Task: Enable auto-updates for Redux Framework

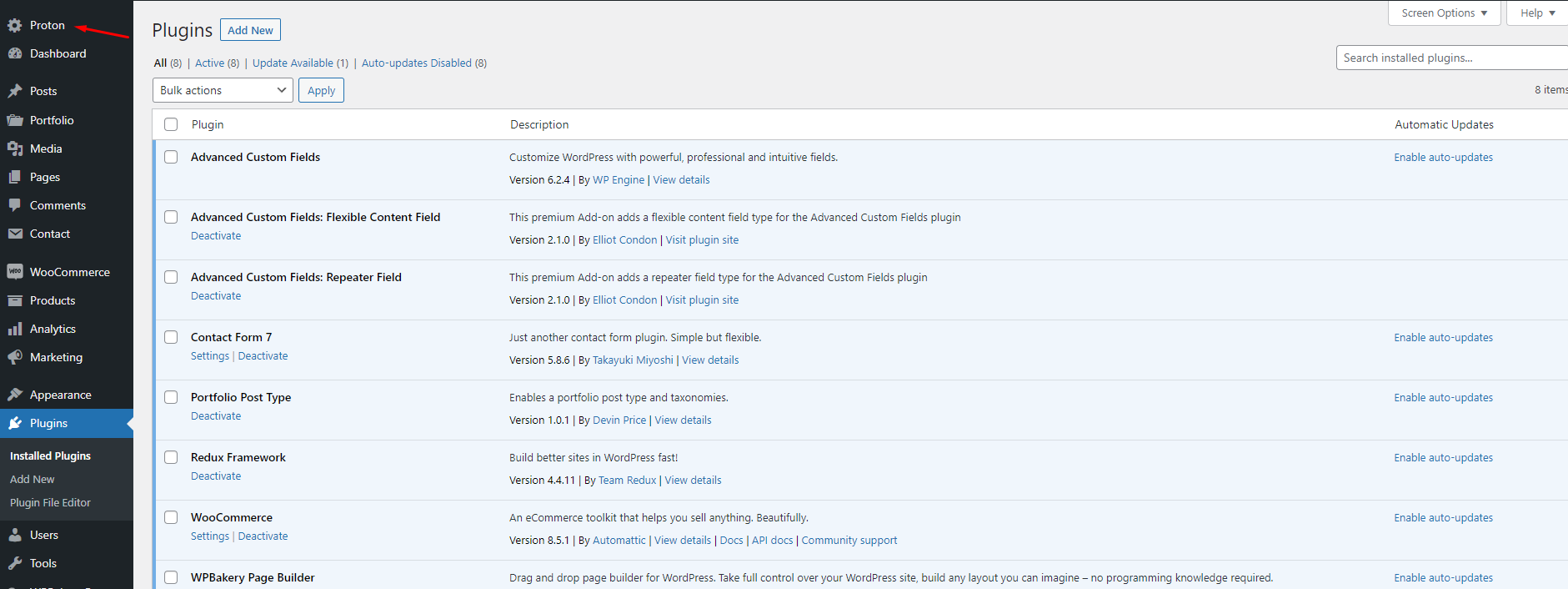Action: coord(1443,458)
